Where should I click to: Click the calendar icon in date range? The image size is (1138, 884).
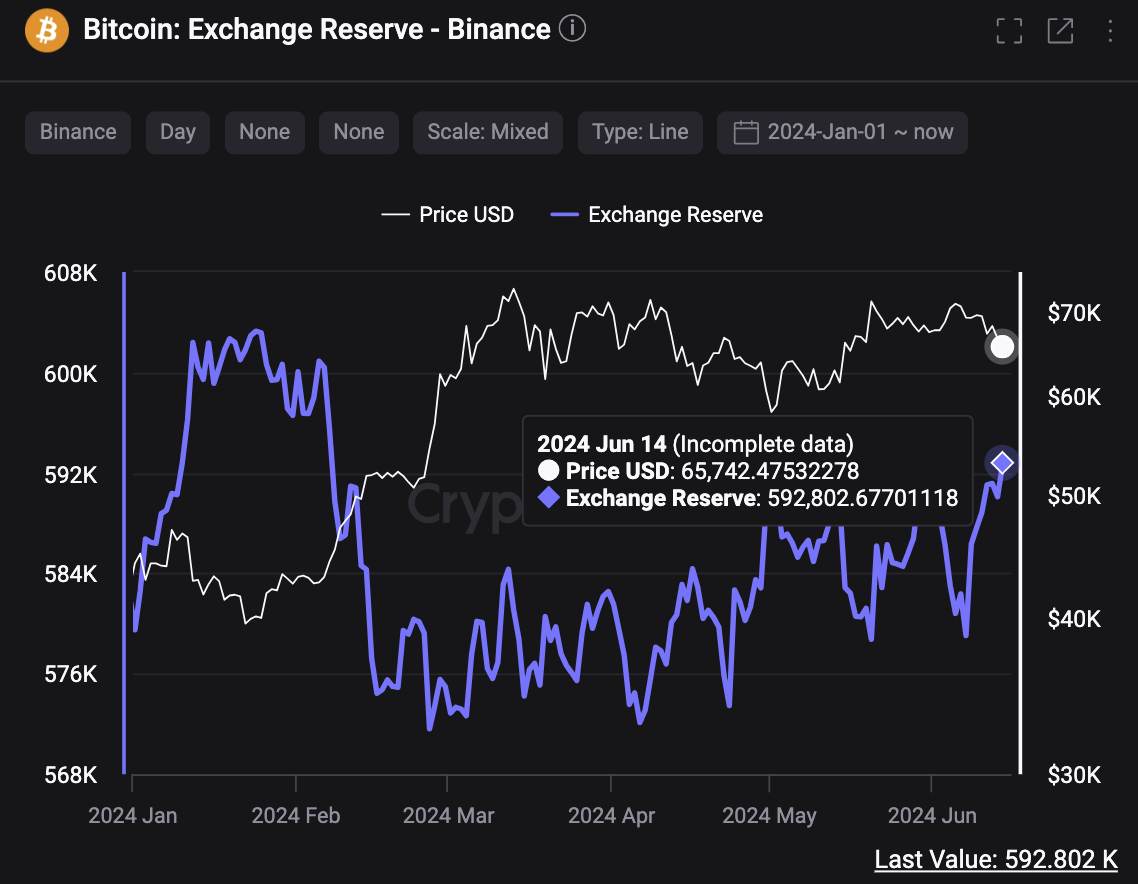746,133
